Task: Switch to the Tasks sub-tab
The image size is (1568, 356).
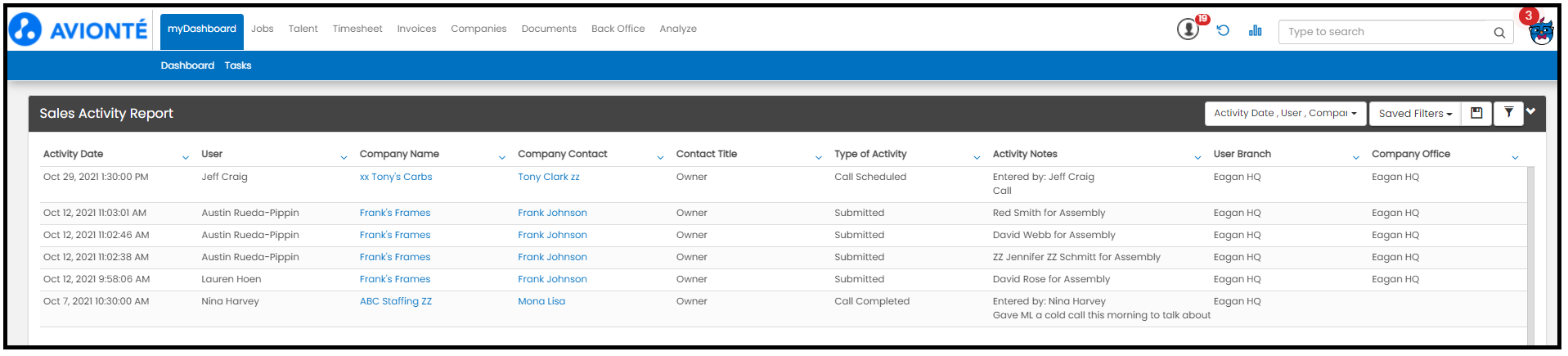Action: point(238,65)
